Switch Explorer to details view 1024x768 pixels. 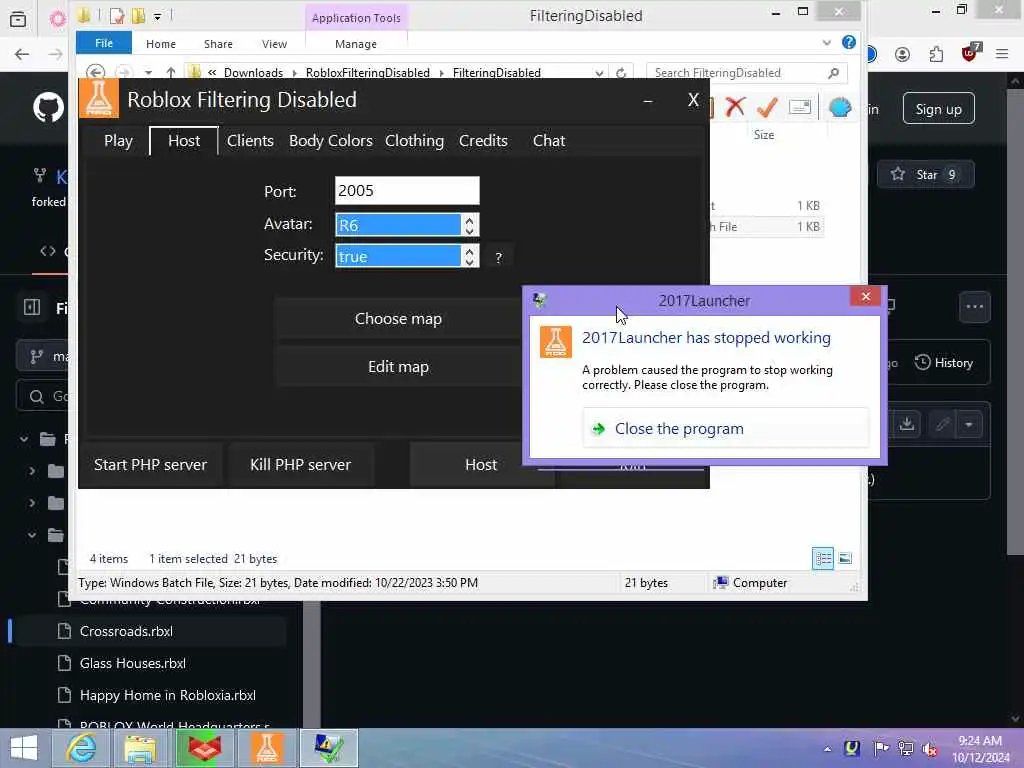click(822, 558)
